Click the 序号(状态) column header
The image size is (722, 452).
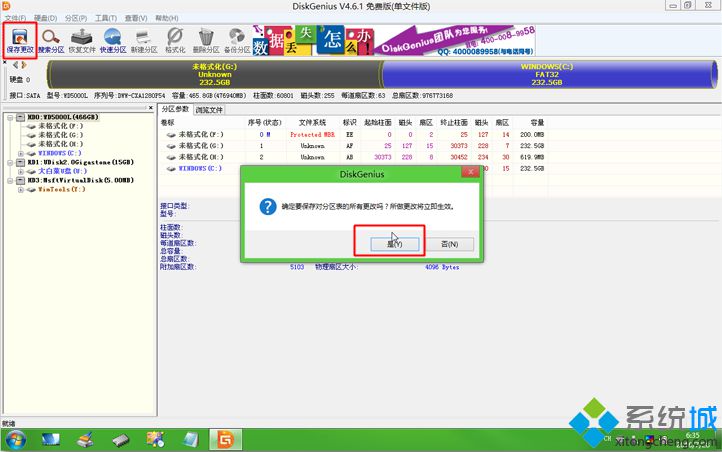click(x=264, y=122)
